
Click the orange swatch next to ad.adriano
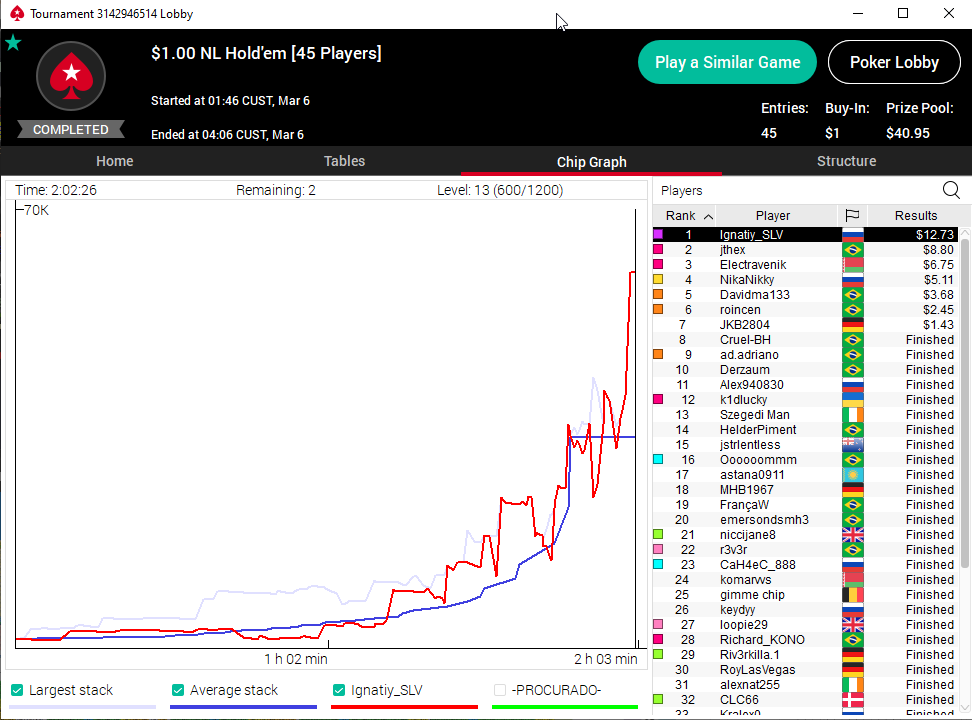[658, 355]
